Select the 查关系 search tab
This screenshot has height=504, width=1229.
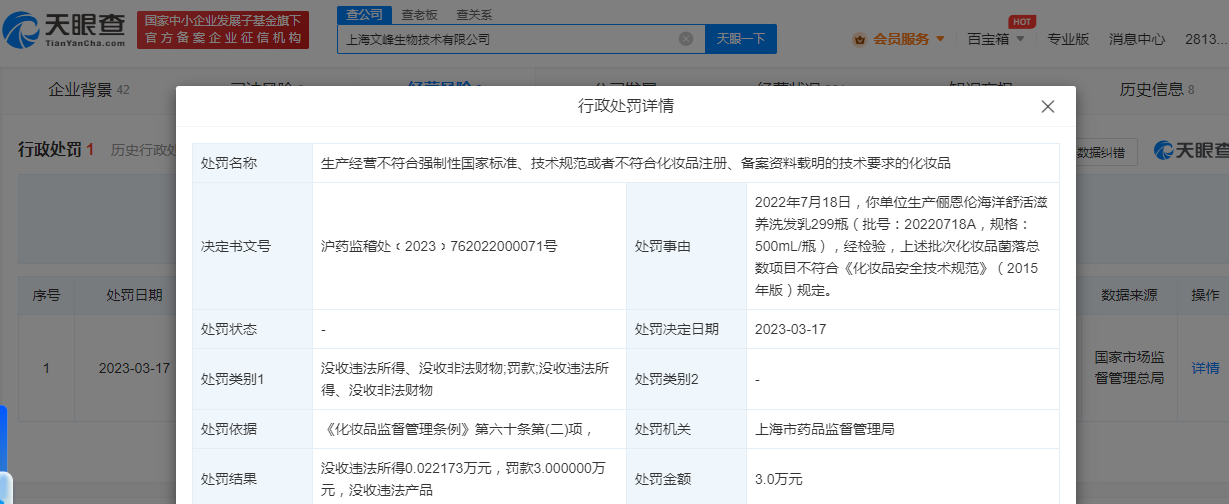tap(473, 15)
